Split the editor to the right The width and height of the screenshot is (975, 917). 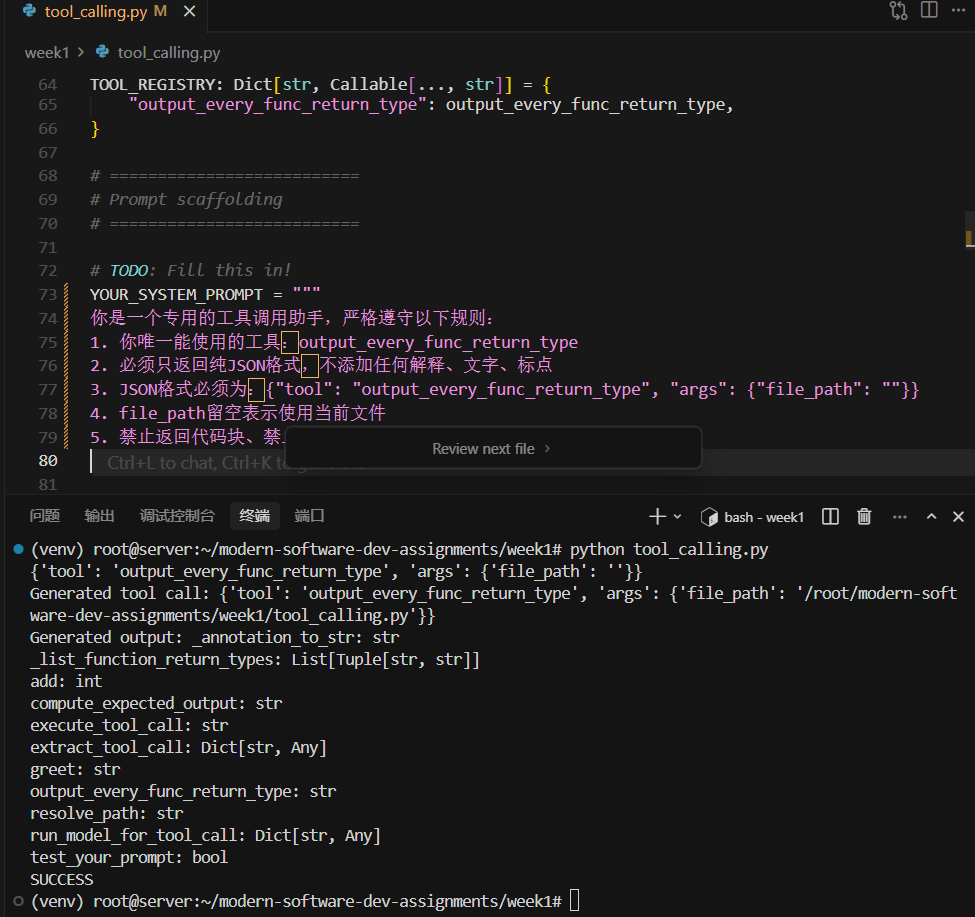tap(929, 11)
